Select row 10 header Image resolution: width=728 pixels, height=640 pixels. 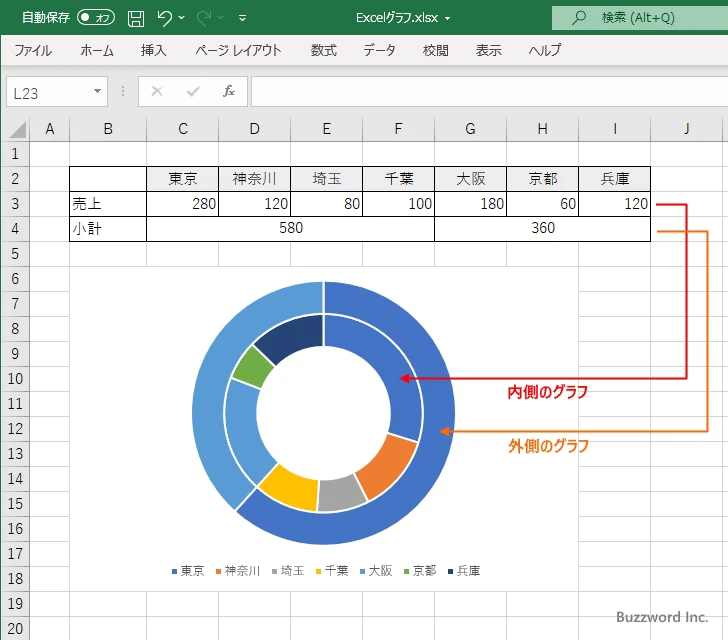coord(15,379)
